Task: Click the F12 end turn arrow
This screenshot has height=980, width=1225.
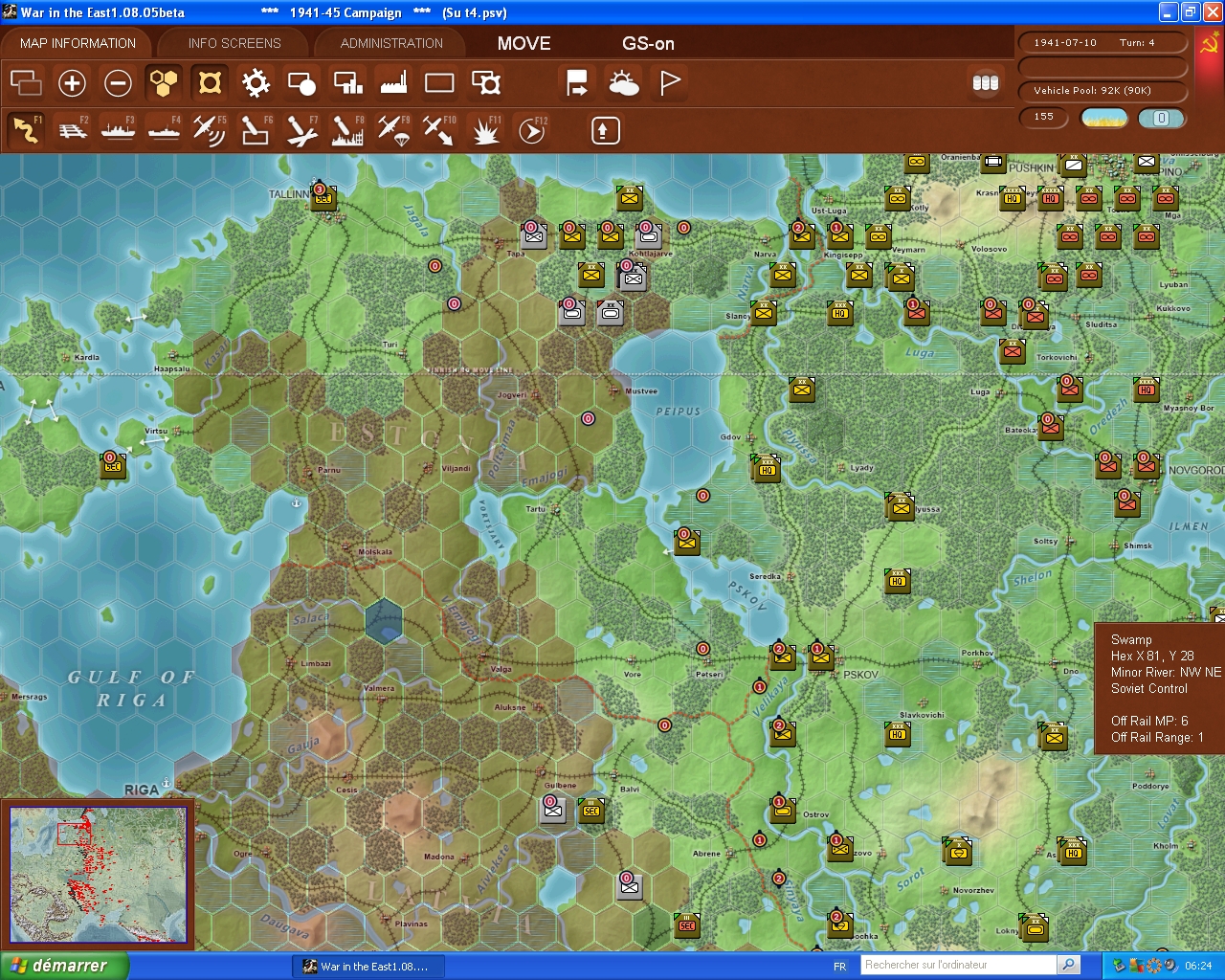Action: (532, 130)
